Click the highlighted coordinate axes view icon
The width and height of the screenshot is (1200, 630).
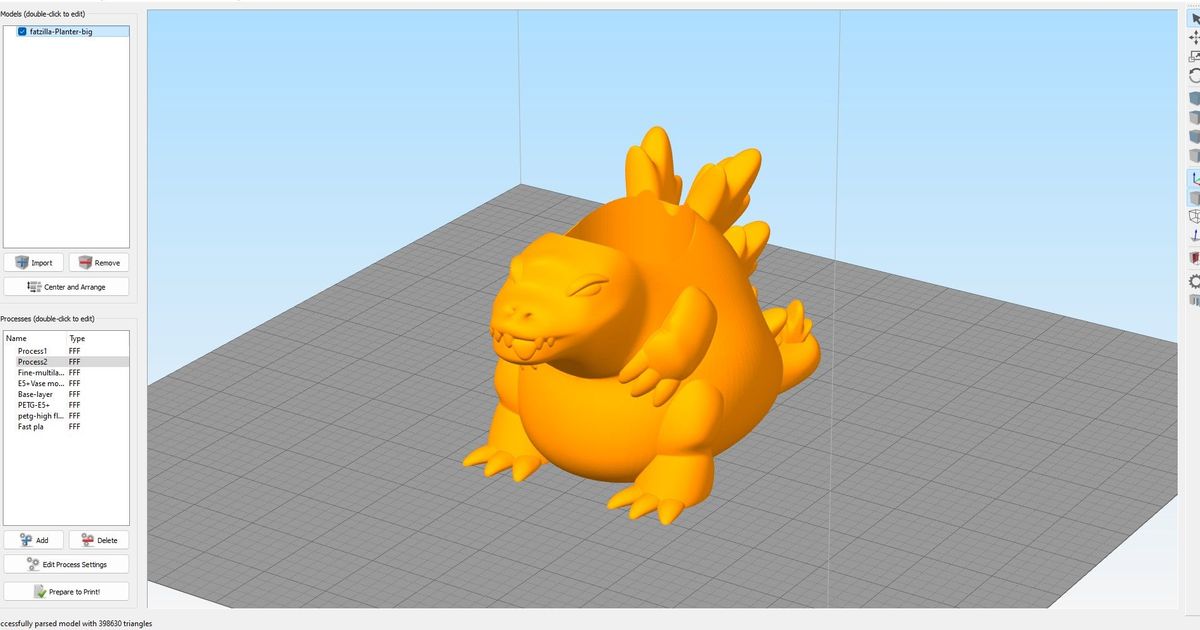[1193, 178]
